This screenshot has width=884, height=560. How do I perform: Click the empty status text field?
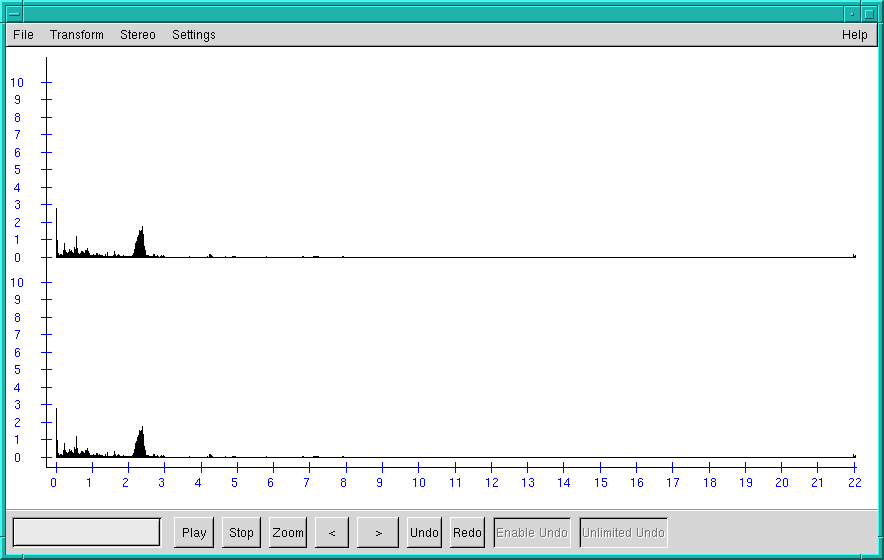87,532
